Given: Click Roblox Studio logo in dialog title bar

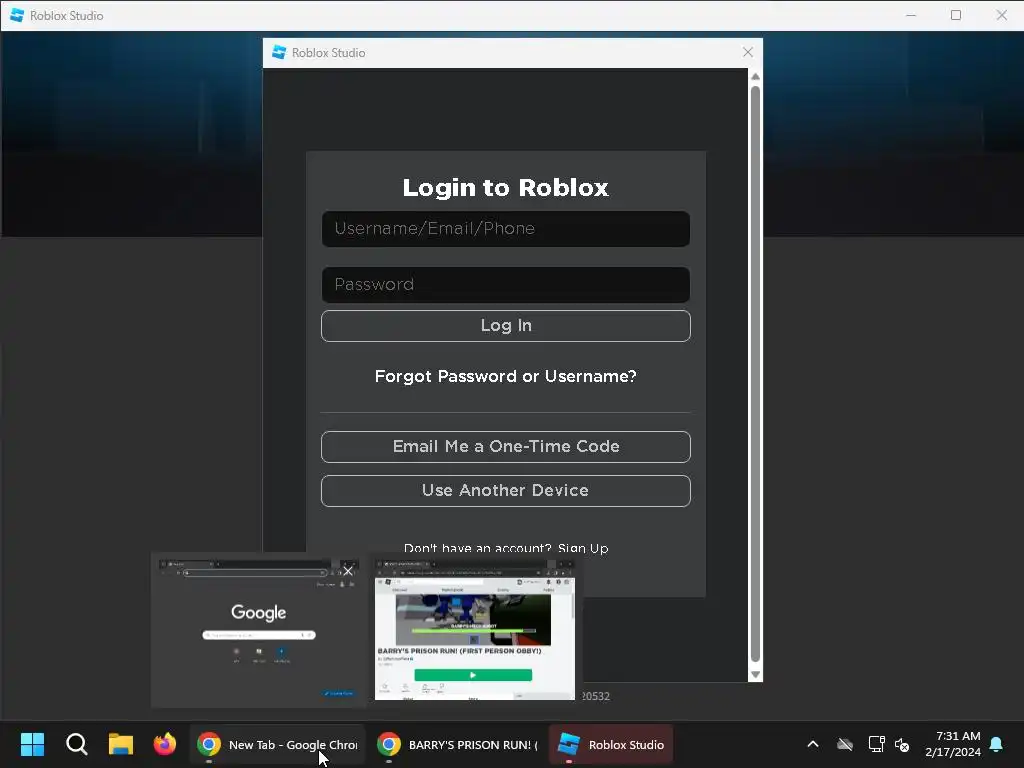Looking at the screenshot, I should coord(279,52).
